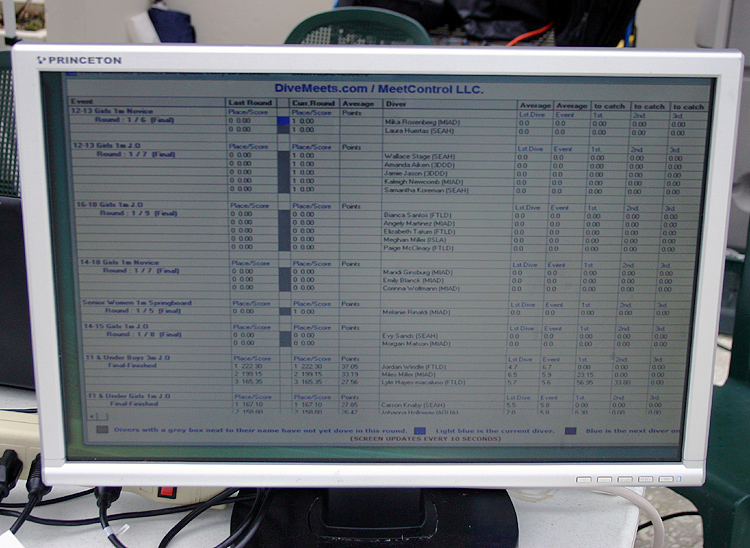
Task: Select diver Wallace Stage (SEAH)
Action: tap(419, 156)
